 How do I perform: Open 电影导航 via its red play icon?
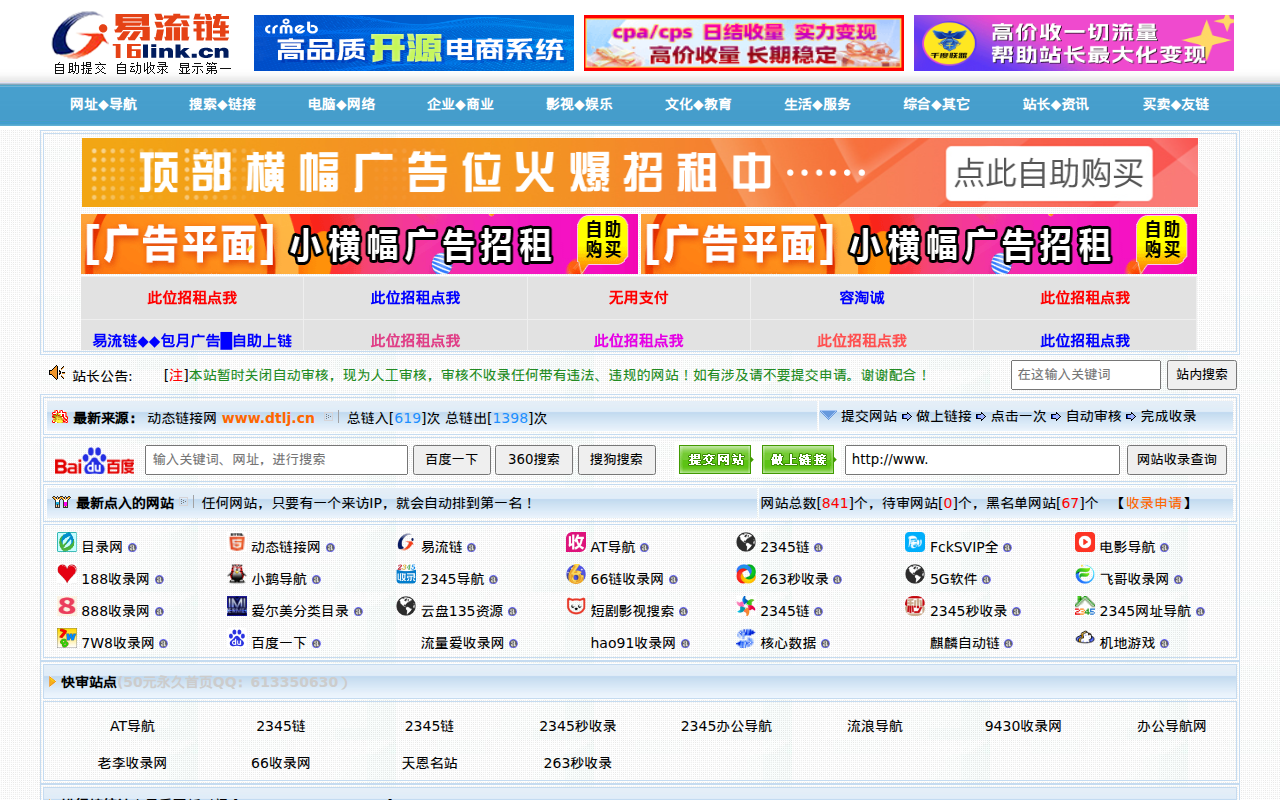pos(1083,544)
